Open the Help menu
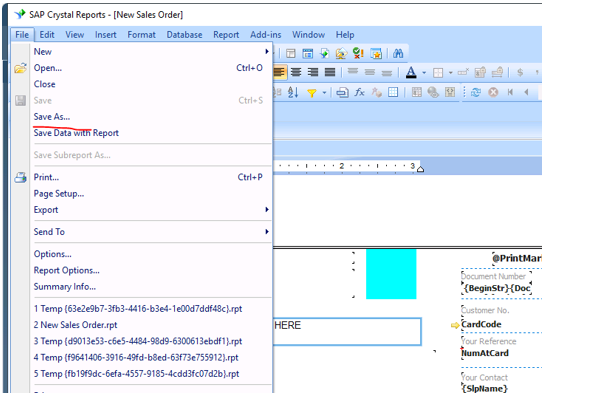The width and height of the screenshot is (608, 401). click(x=345, y=35)
